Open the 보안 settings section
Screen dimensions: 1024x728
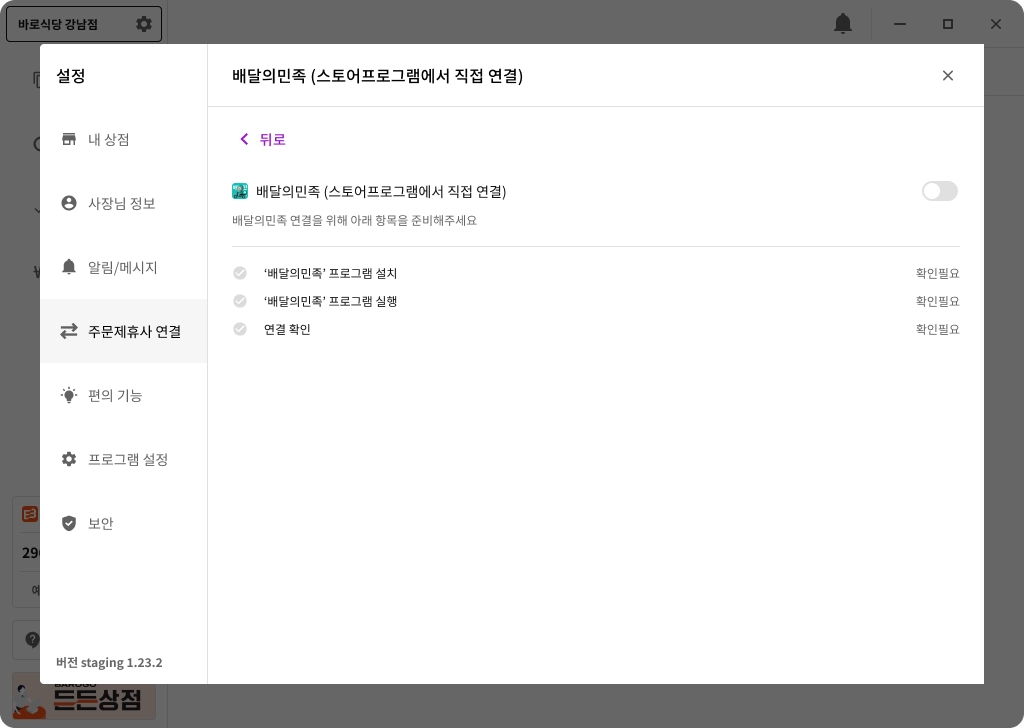click(x=124, y=523)
